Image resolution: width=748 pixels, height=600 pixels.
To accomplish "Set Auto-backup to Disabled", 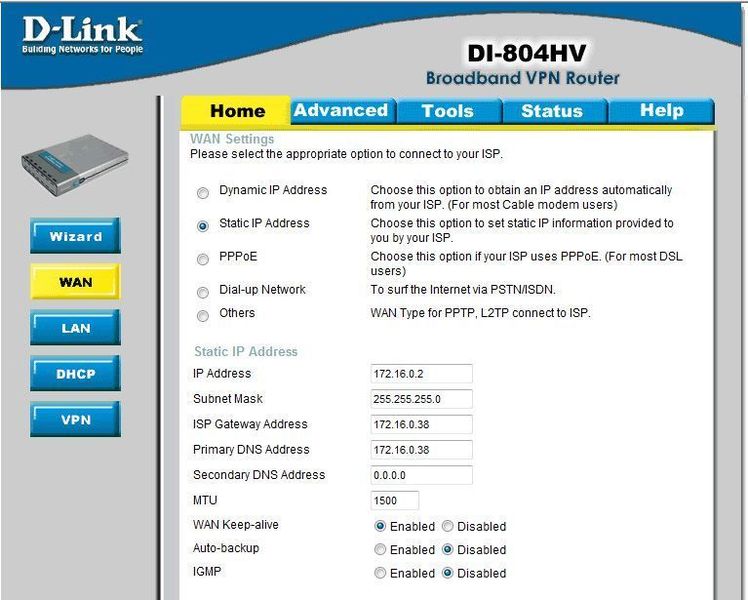I will [447, 549].
